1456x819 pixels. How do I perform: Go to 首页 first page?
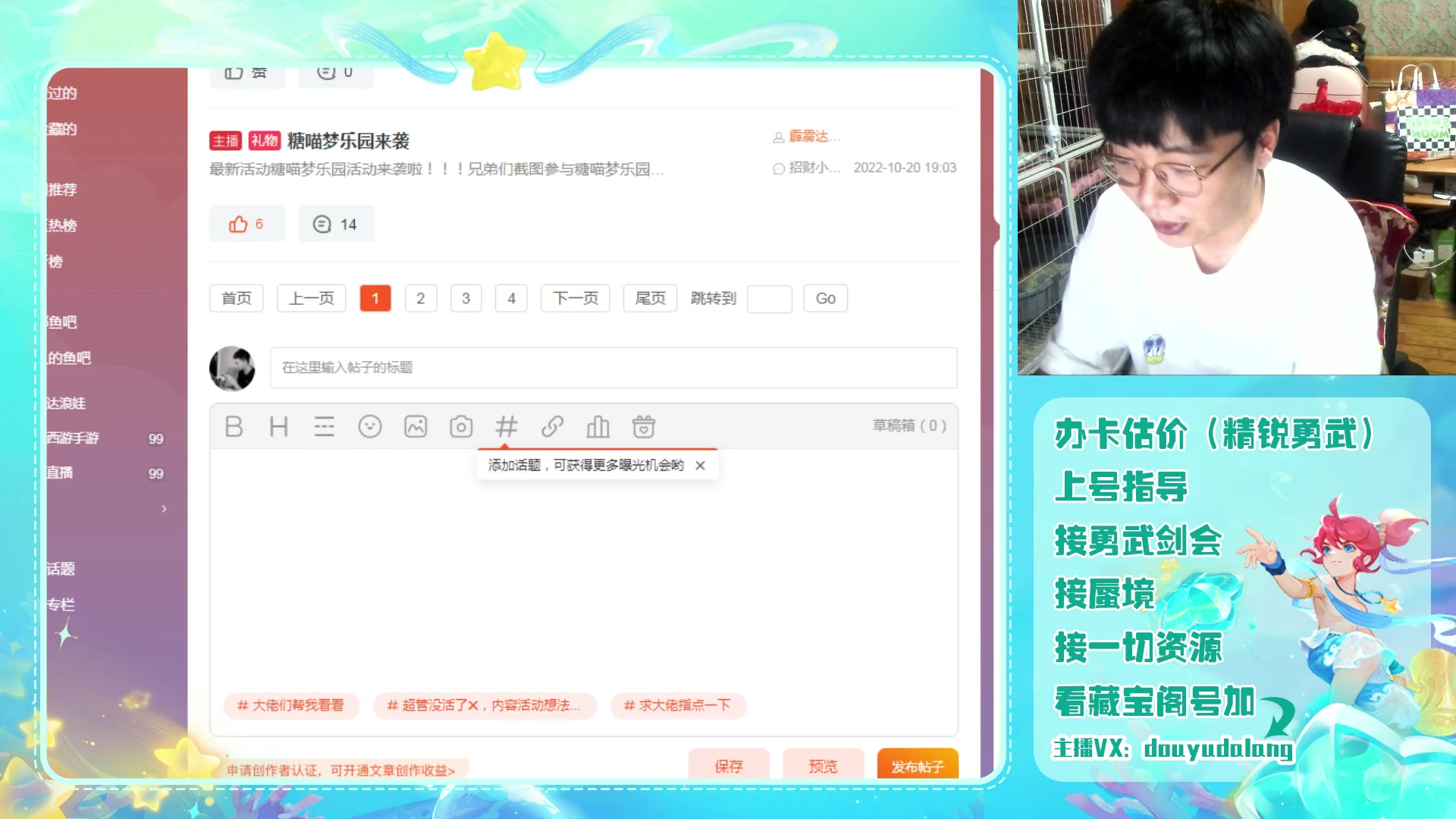pyautogui.click(x=236, y=298)
